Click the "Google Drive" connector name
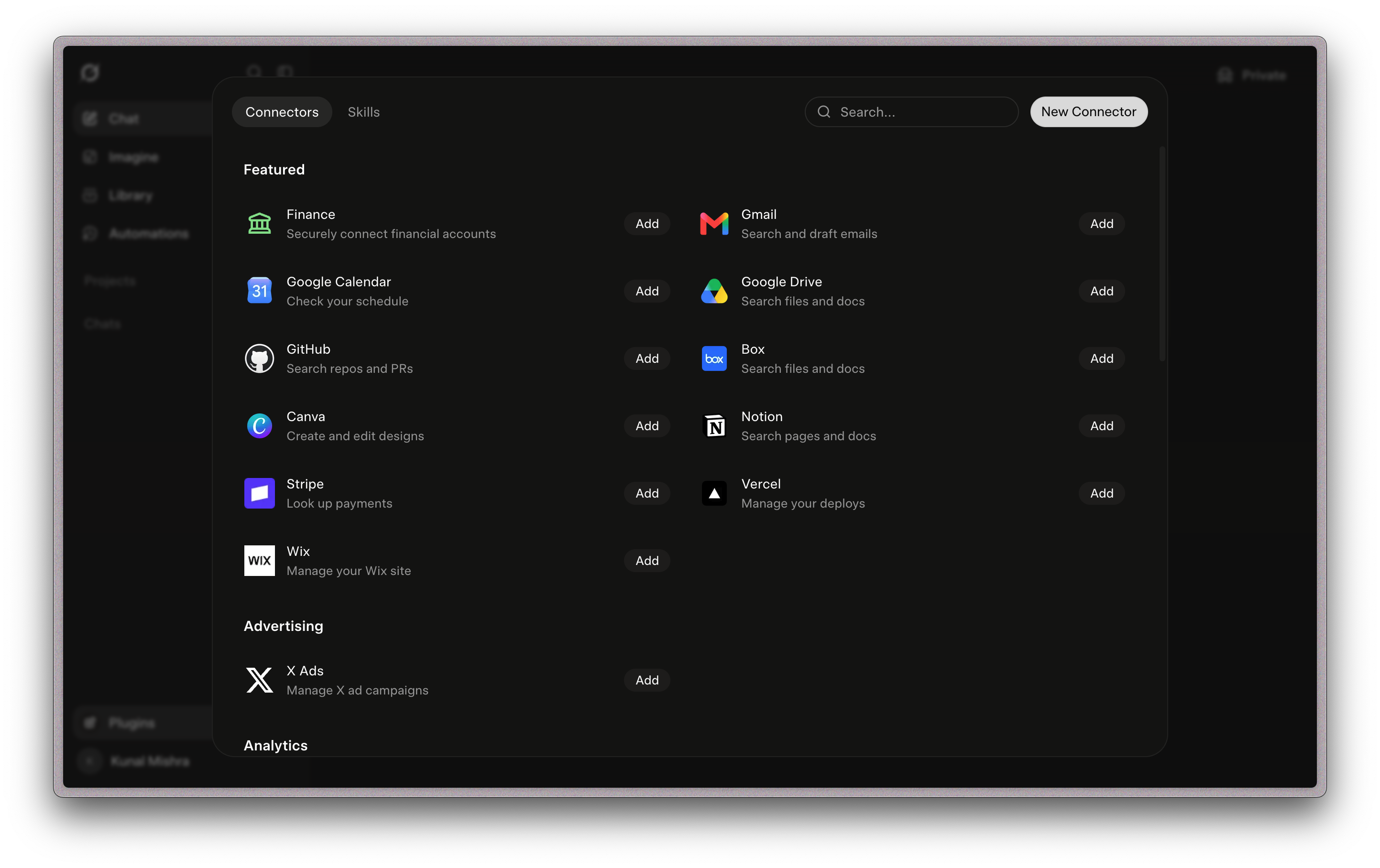 click(782, 282)
